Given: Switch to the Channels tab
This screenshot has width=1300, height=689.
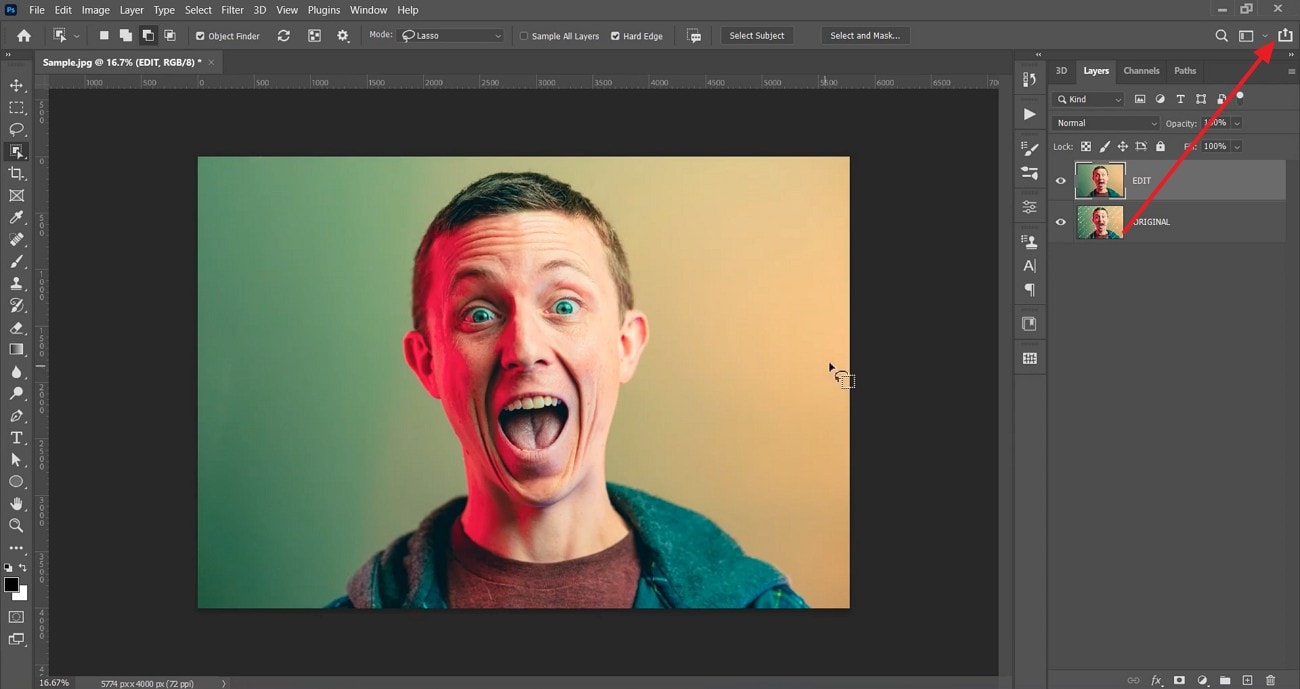Looking at the screenshot, I should (1141, 70).
